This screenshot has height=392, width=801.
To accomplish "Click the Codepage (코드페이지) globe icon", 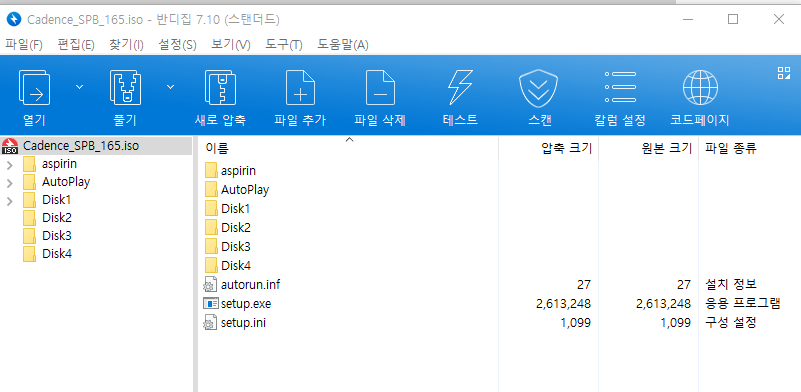I will [700, 87].
